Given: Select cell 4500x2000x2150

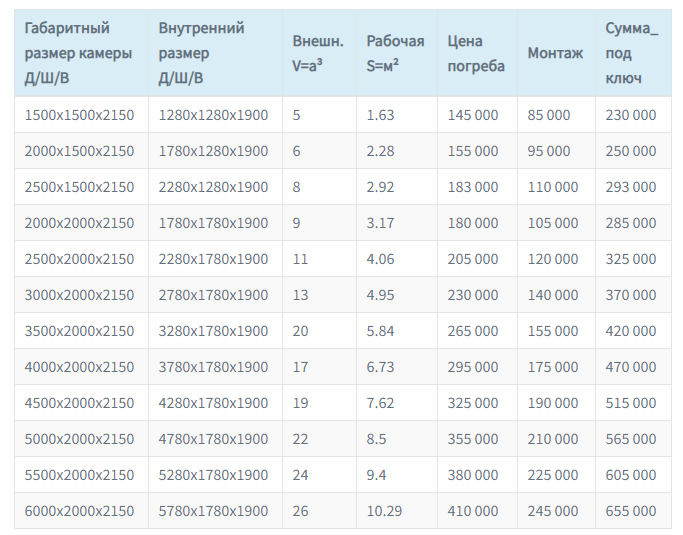Looking at the screenshot, I should pos(79,403).
